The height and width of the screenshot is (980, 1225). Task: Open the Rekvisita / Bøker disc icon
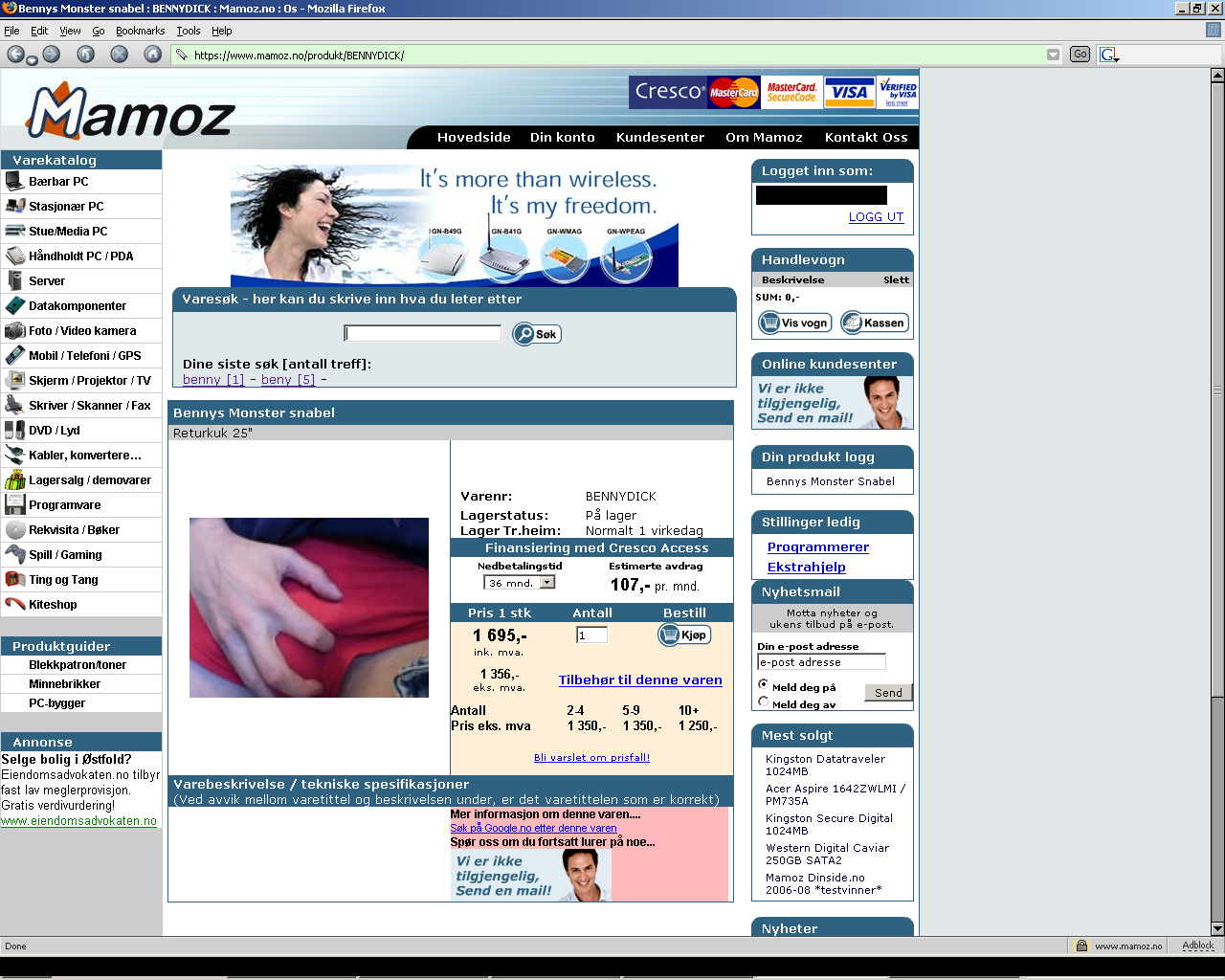tap(14, 529)
